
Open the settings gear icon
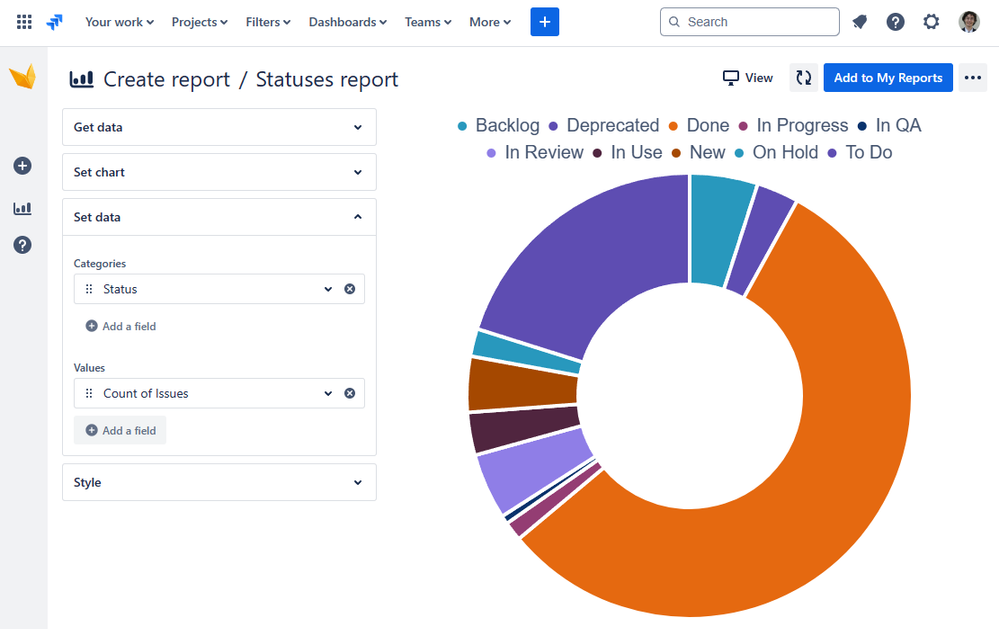tap(931, 22)
